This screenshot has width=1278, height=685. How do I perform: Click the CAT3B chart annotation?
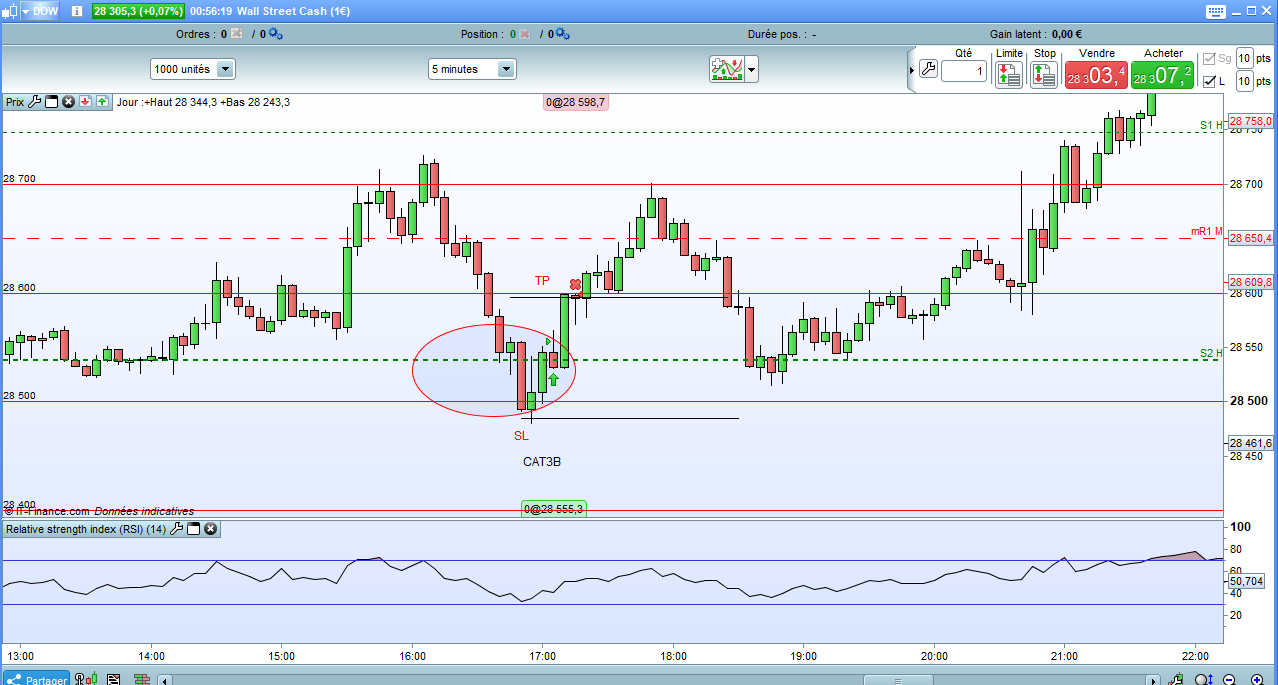click(x=542, y=462)
